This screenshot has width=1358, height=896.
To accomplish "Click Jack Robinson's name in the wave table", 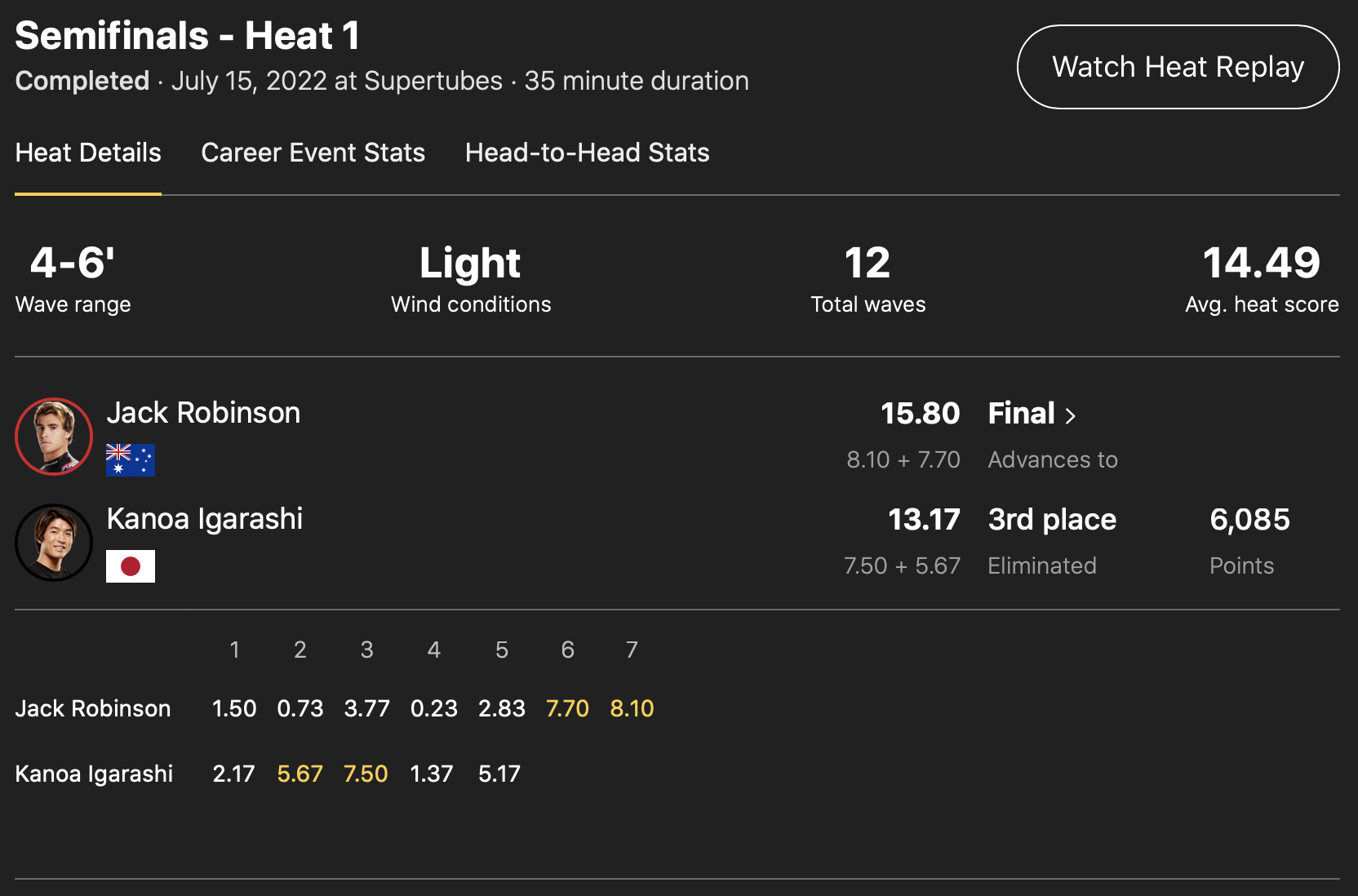I will pyautogui.click(x=93, y=708).
